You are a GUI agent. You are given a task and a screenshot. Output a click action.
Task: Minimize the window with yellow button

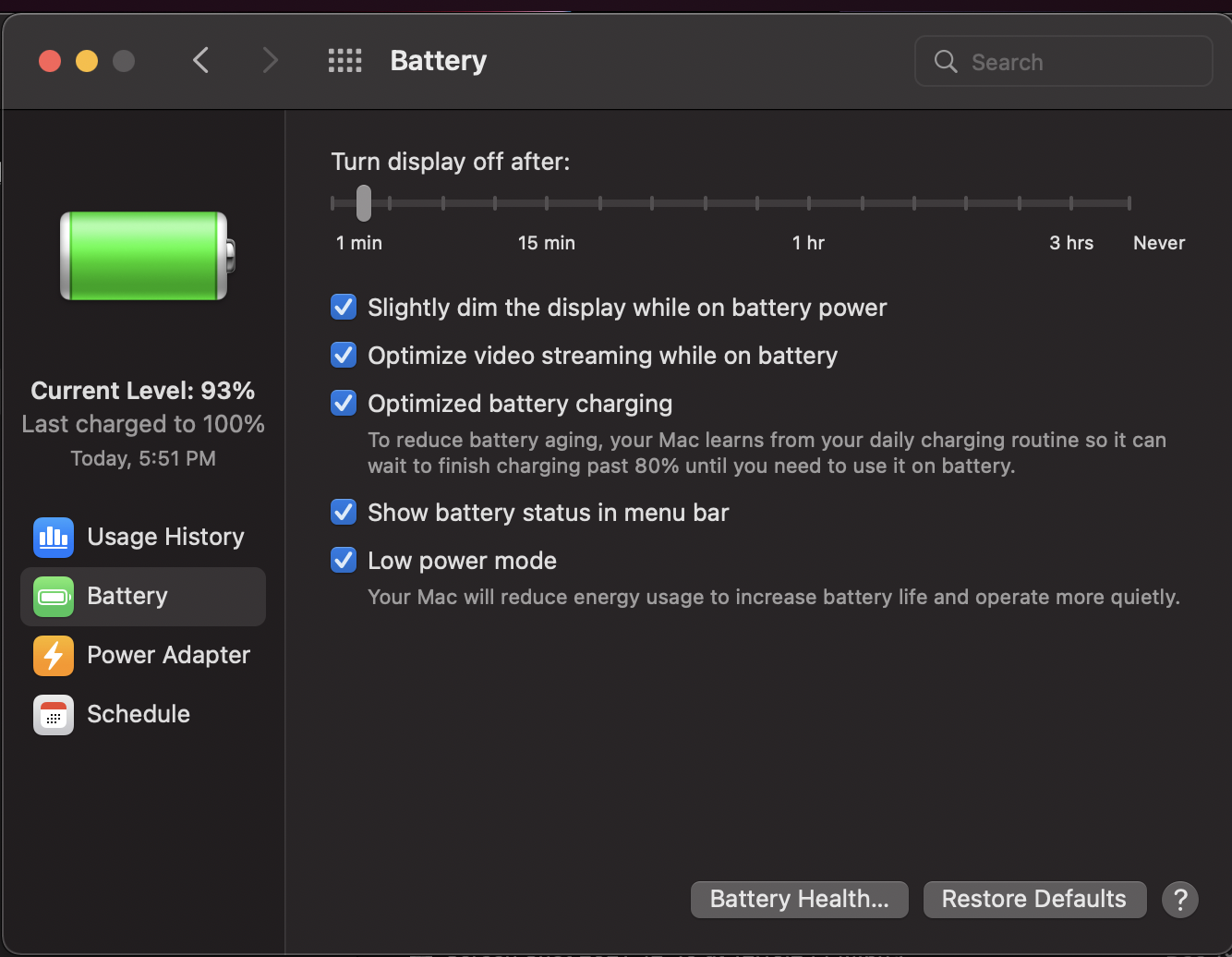(87, 61)
